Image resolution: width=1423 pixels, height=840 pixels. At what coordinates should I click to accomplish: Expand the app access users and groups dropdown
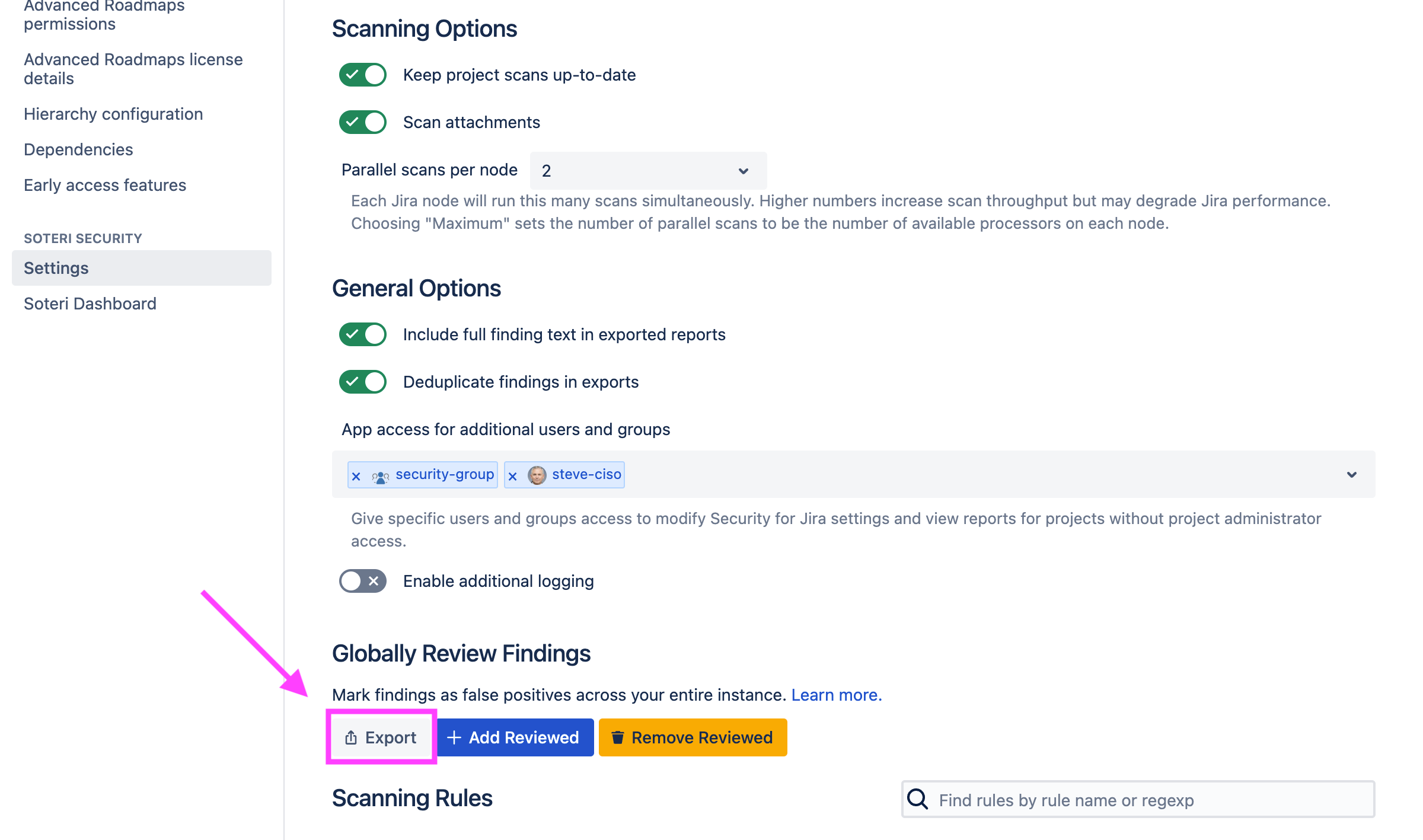(1352, 474)
